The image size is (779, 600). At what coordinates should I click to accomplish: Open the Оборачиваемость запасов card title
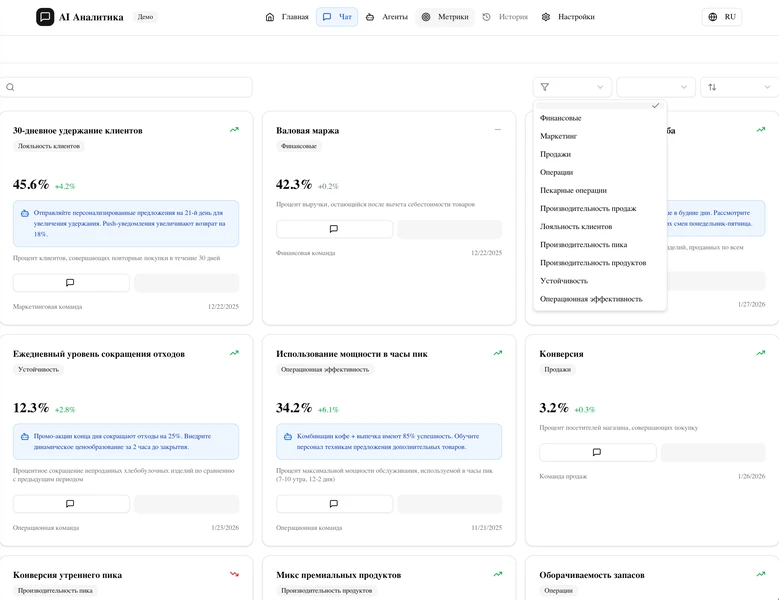point(592,575)
